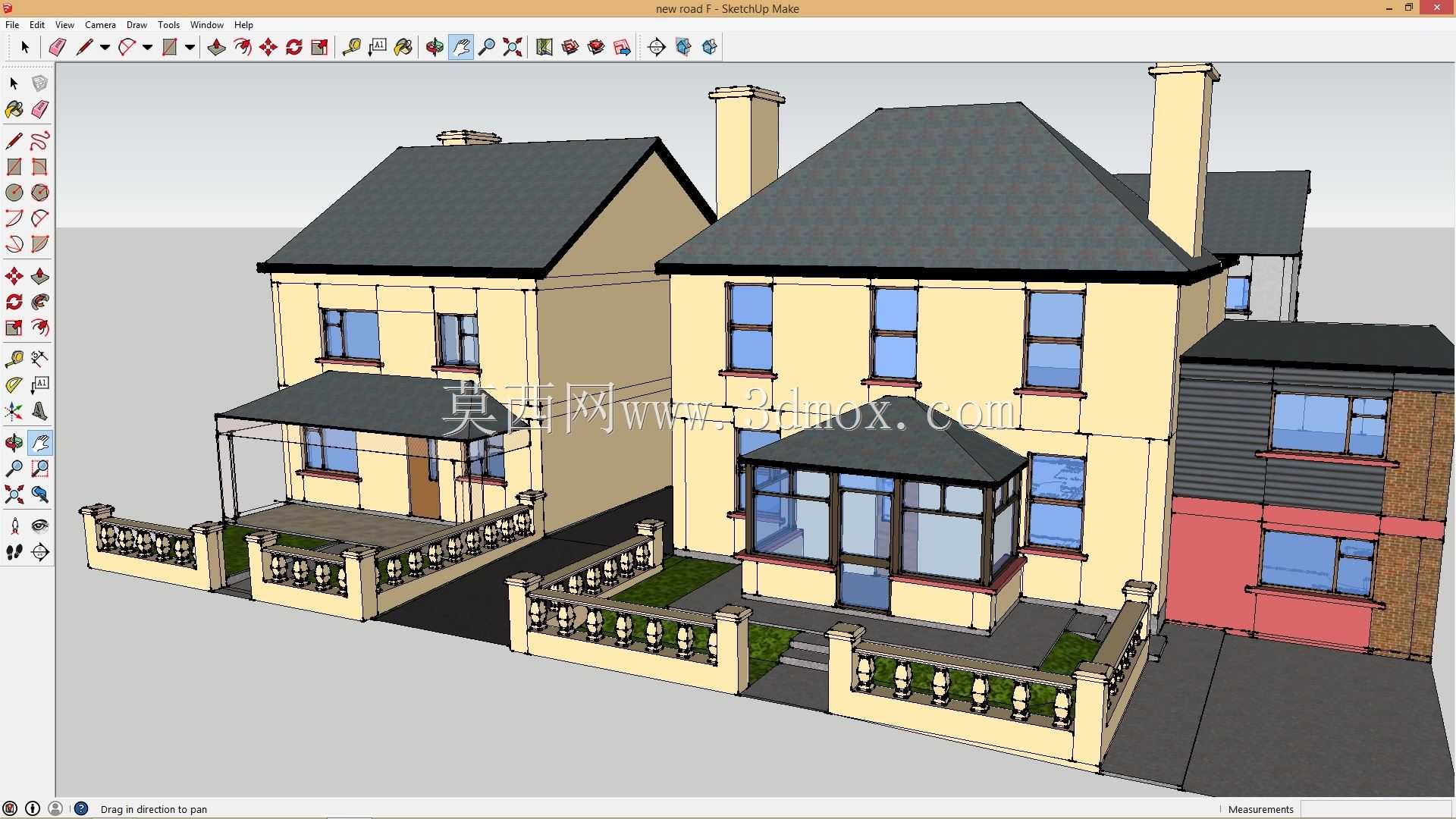This screenshot has height=819, width=1456.
Task: Select the arrow Select tool in top toolbar
Action: pos(24,47)
